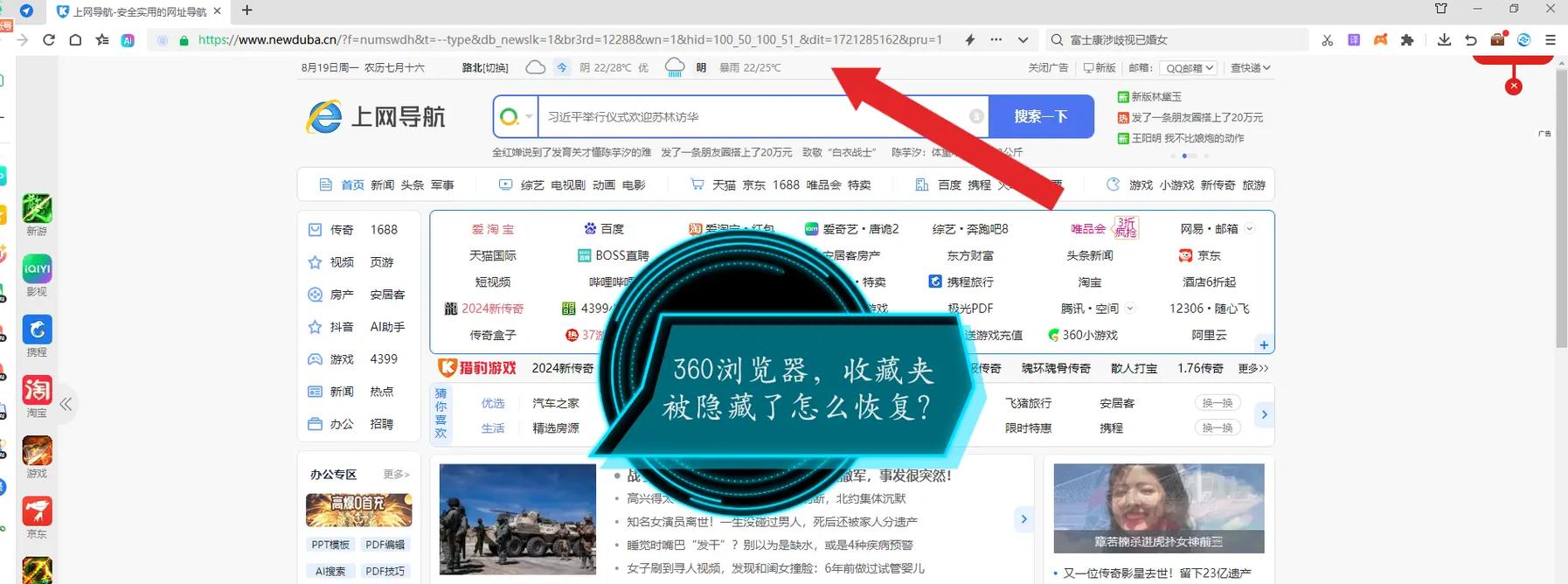Open the address bar dropdown chevron

point(1023,40)
